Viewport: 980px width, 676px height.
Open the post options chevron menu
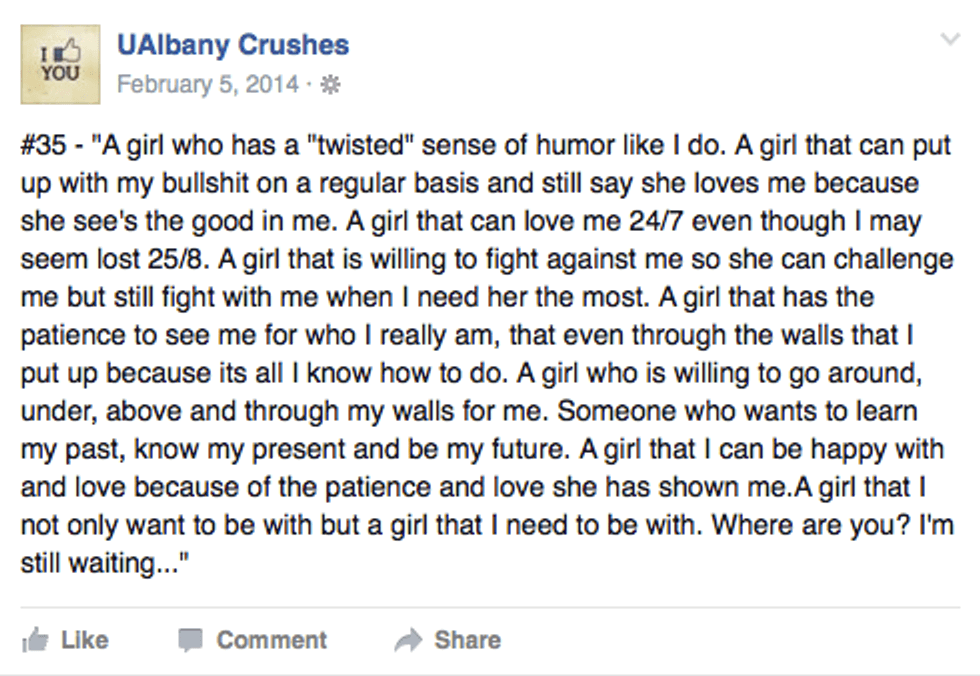point(950,39)
